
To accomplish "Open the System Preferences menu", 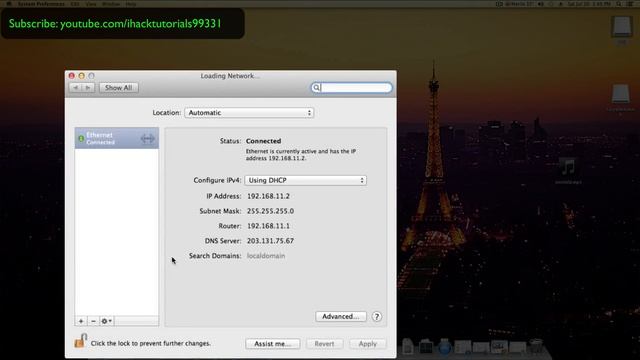I will [x=41, y=4].
